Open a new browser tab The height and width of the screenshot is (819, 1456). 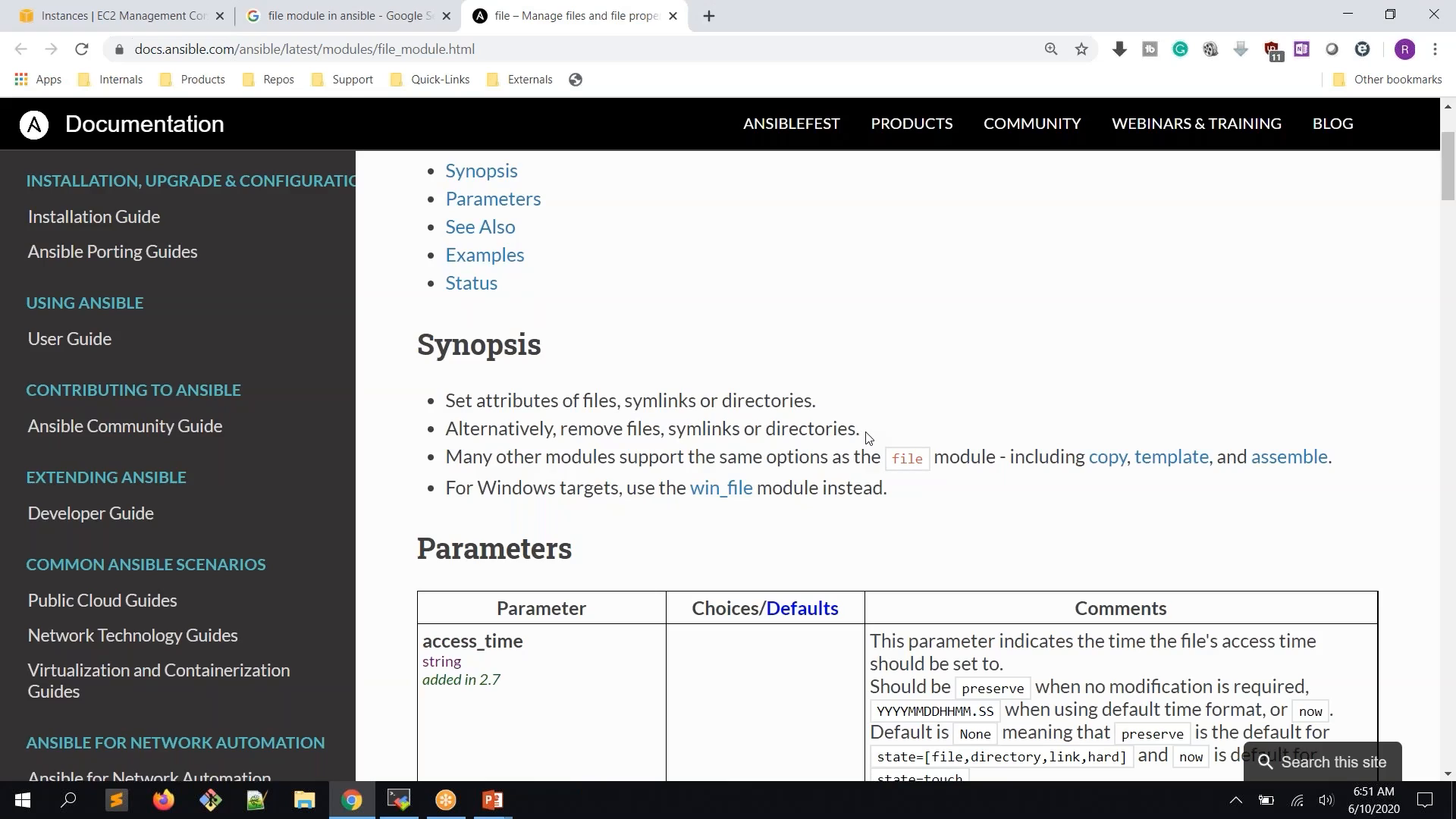coord(709,16)
